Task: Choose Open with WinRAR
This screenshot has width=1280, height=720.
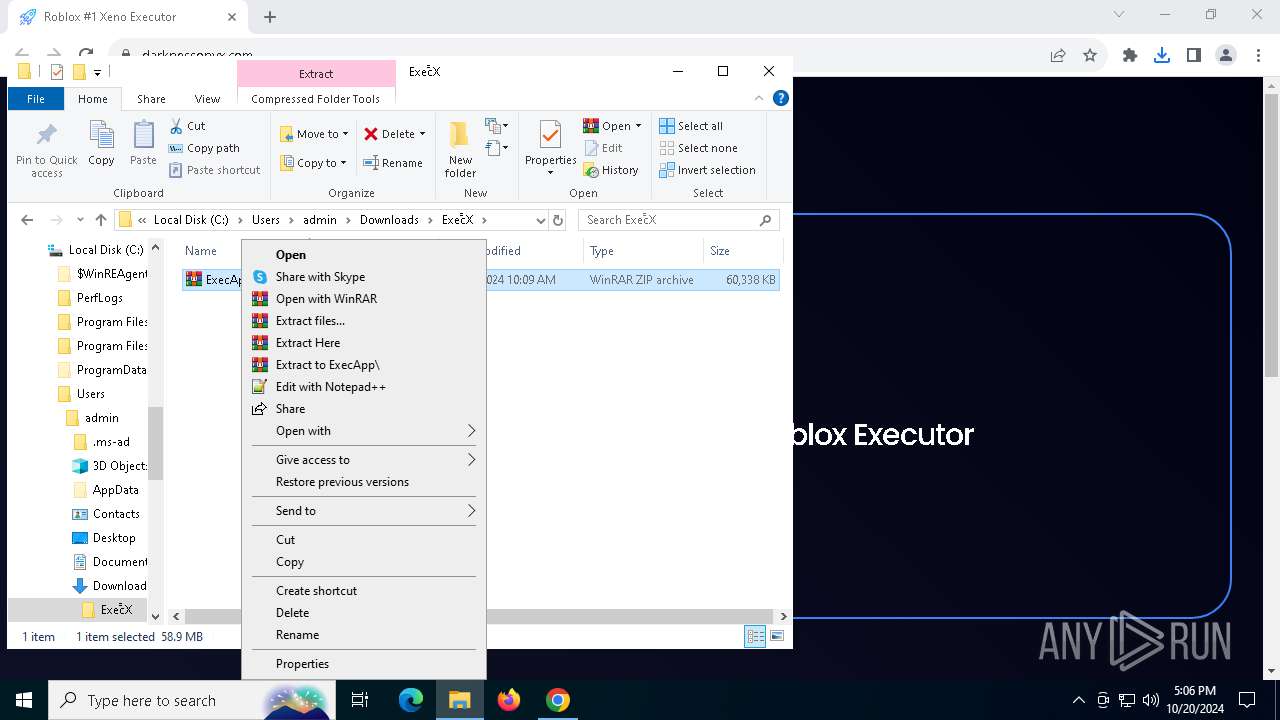Action: [x=364, y=299]
